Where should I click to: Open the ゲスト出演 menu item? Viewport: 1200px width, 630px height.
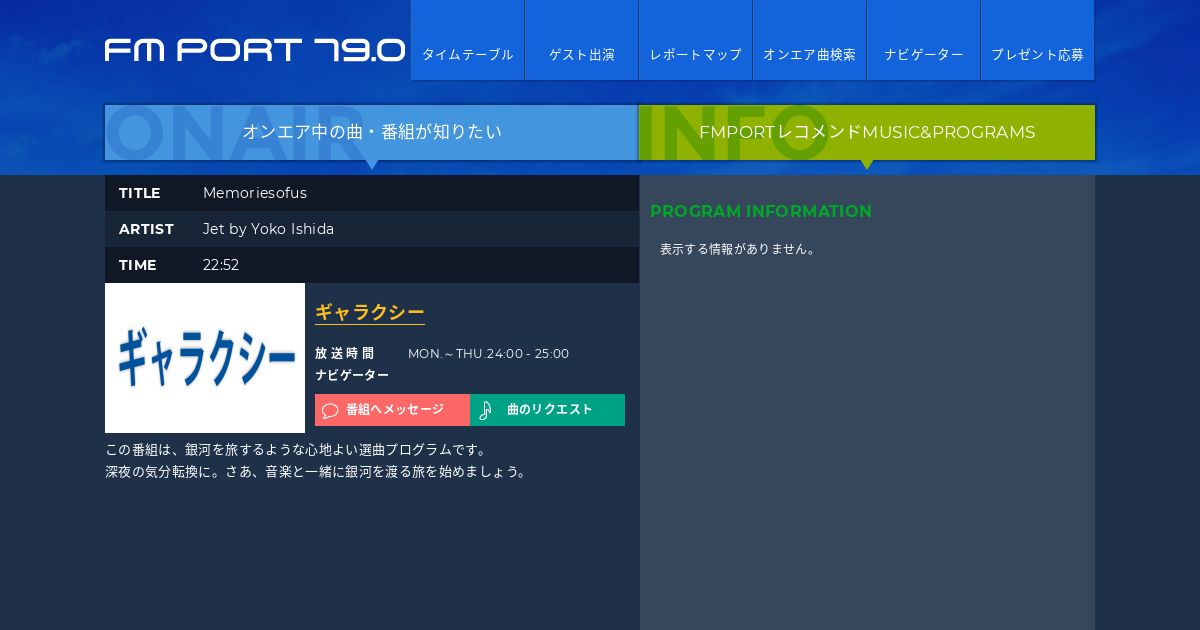(581, 40)
